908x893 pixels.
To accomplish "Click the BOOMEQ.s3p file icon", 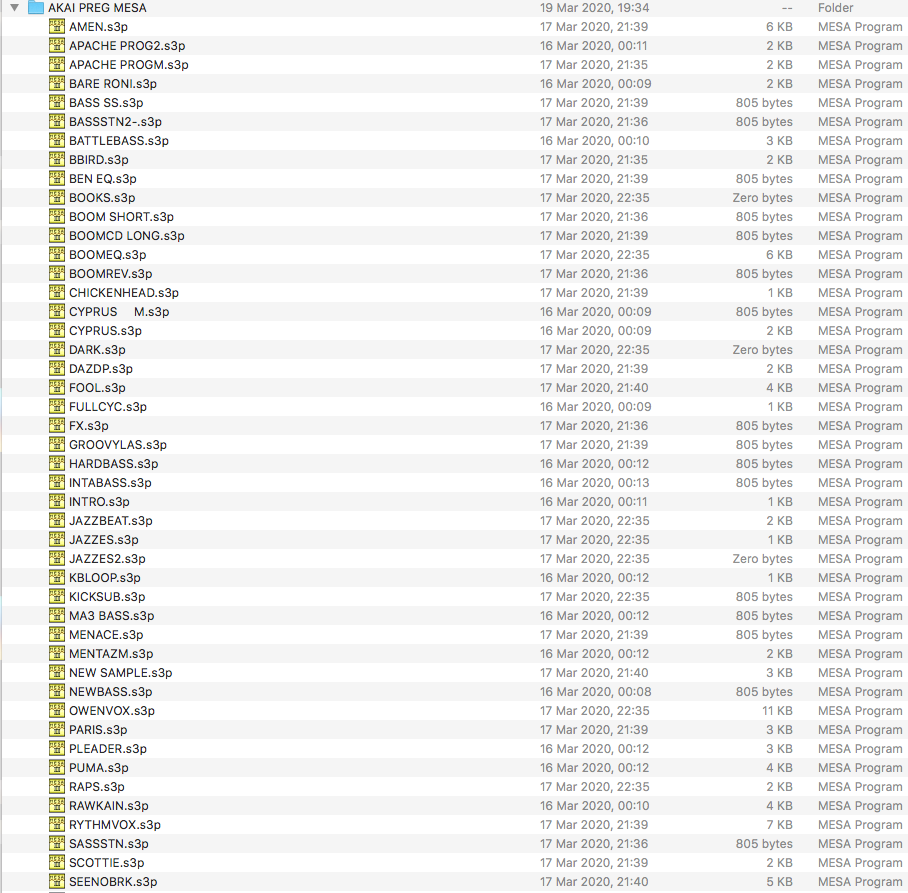I will pyautogui.click(x=57, y=255).
